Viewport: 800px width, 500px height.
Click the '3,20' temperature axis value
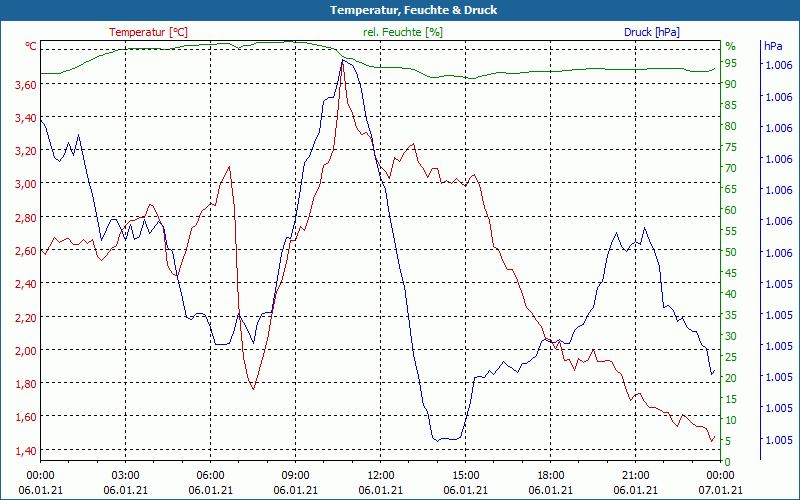coord(26,152)
